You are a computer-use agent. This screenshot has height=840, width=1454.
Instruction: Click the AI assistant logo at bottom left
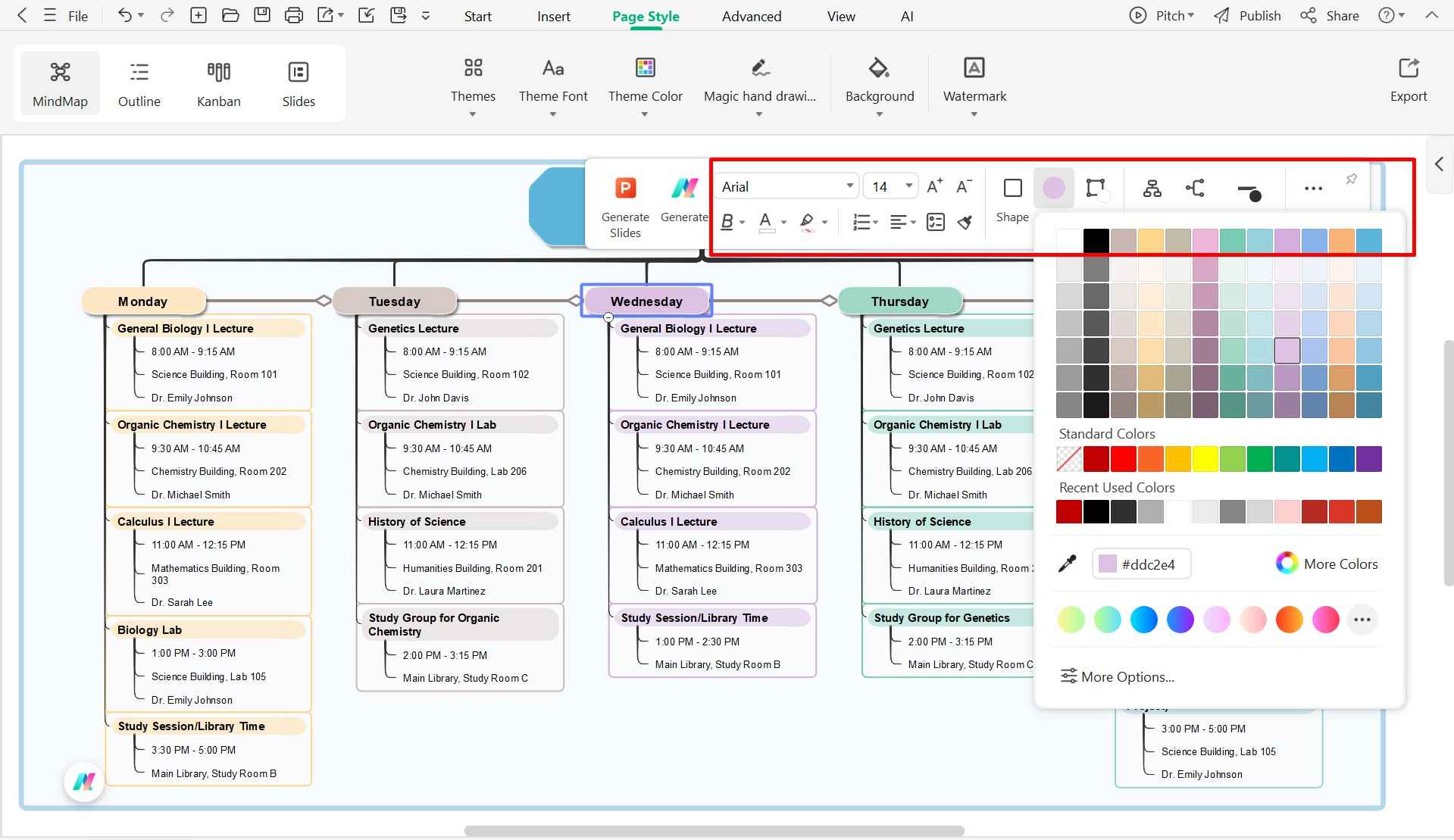(x=84, y=782)
